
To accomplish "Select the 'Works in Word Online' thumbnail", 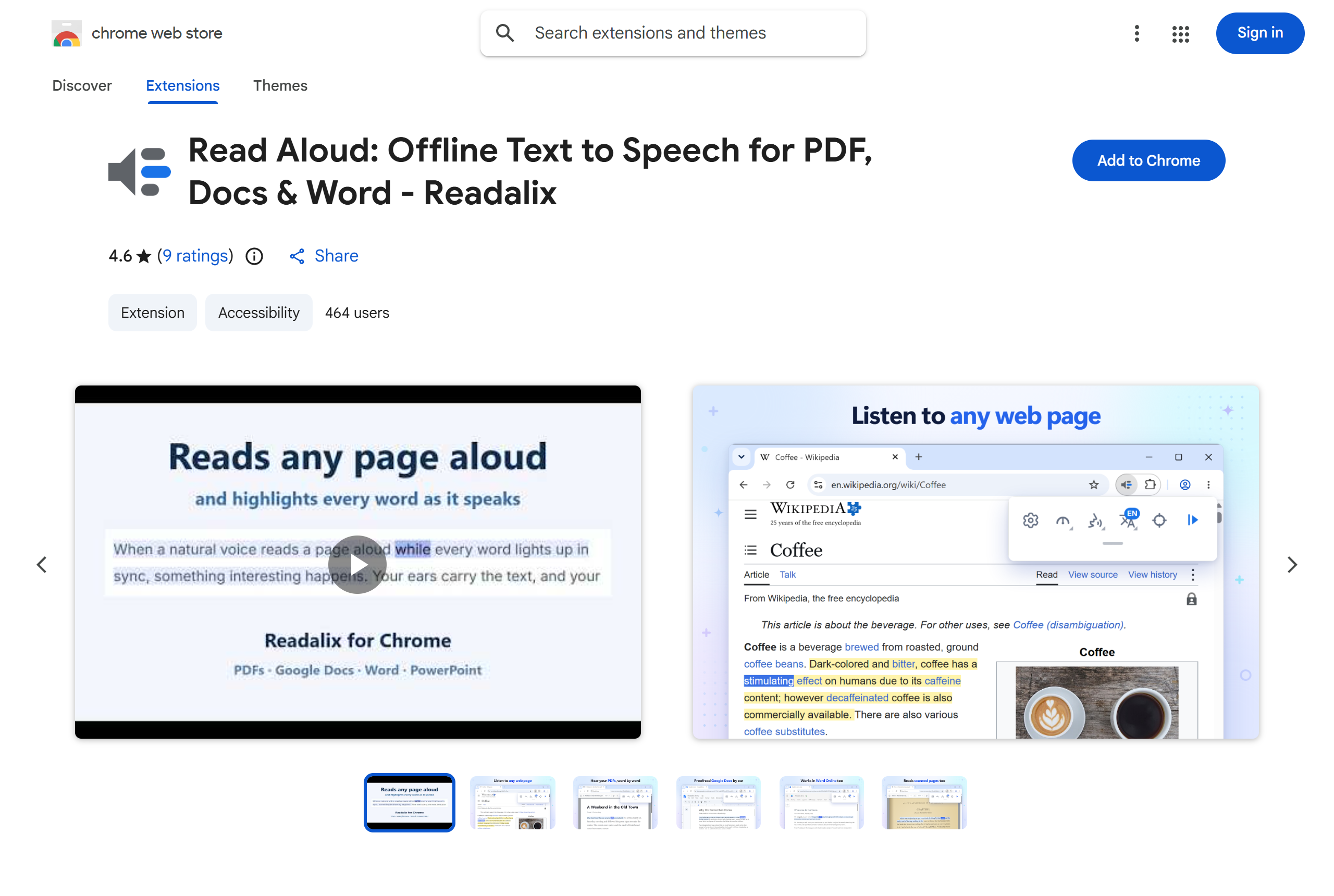I will tap(821, 802).
